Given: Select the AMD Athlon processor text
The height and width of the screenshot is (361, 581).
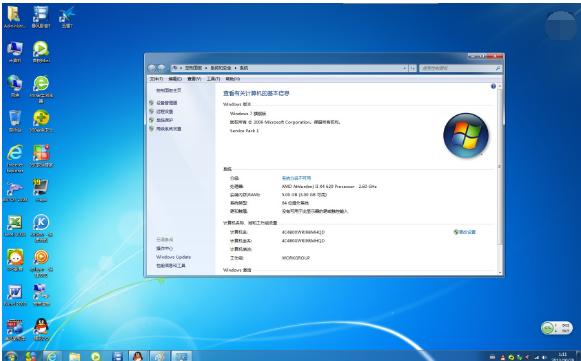Looking at the screenshot, I should point(329,186).
